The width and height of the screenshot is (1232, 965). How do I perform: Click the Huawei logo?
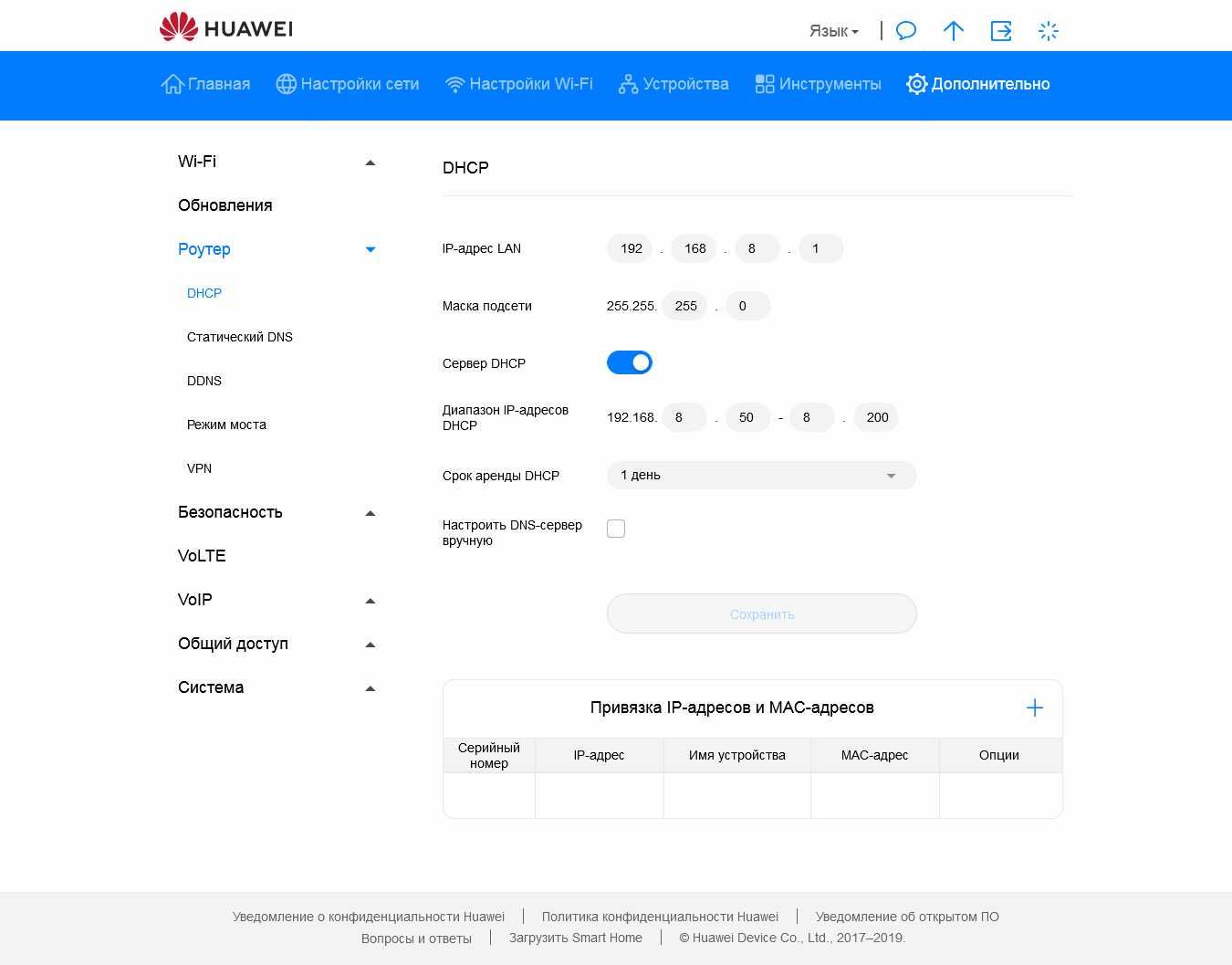pos(226,28)
